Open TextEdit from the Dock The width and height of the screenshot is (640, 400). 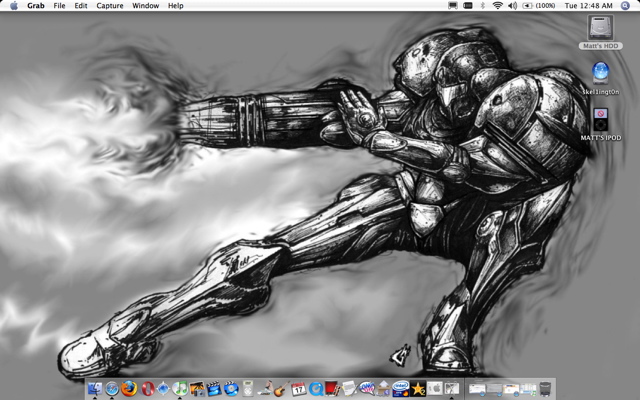click(x=349, y=388)
